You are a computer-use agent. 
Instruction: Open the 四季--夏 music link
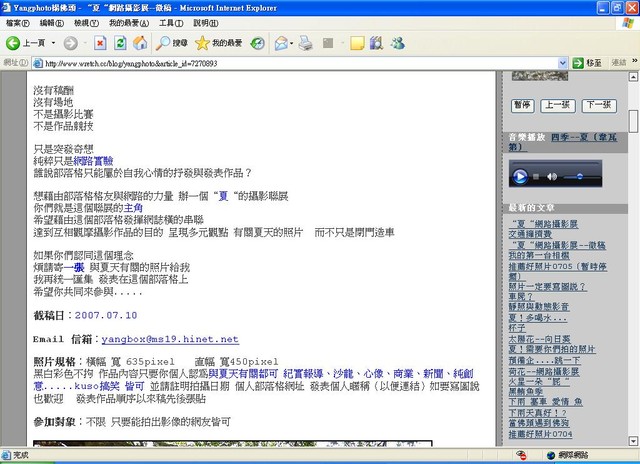[x=563, y=142]
